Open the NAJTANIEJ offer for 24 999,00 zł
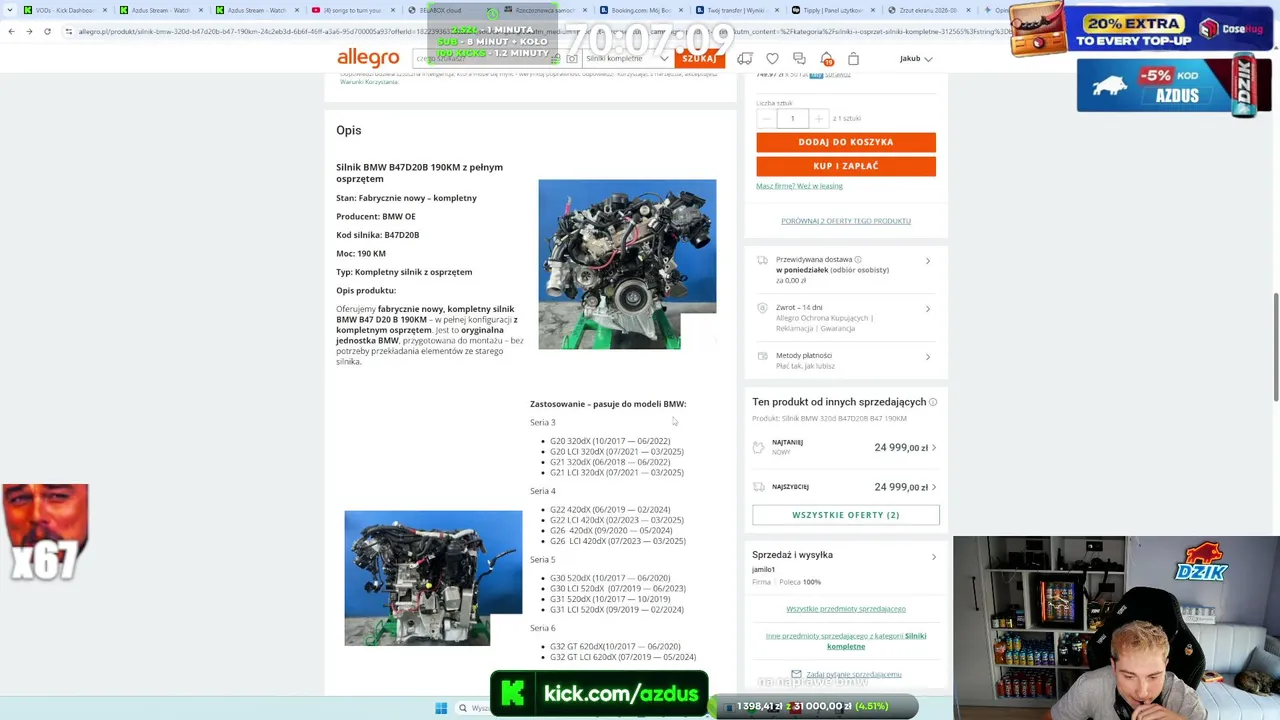 (845, 447)
